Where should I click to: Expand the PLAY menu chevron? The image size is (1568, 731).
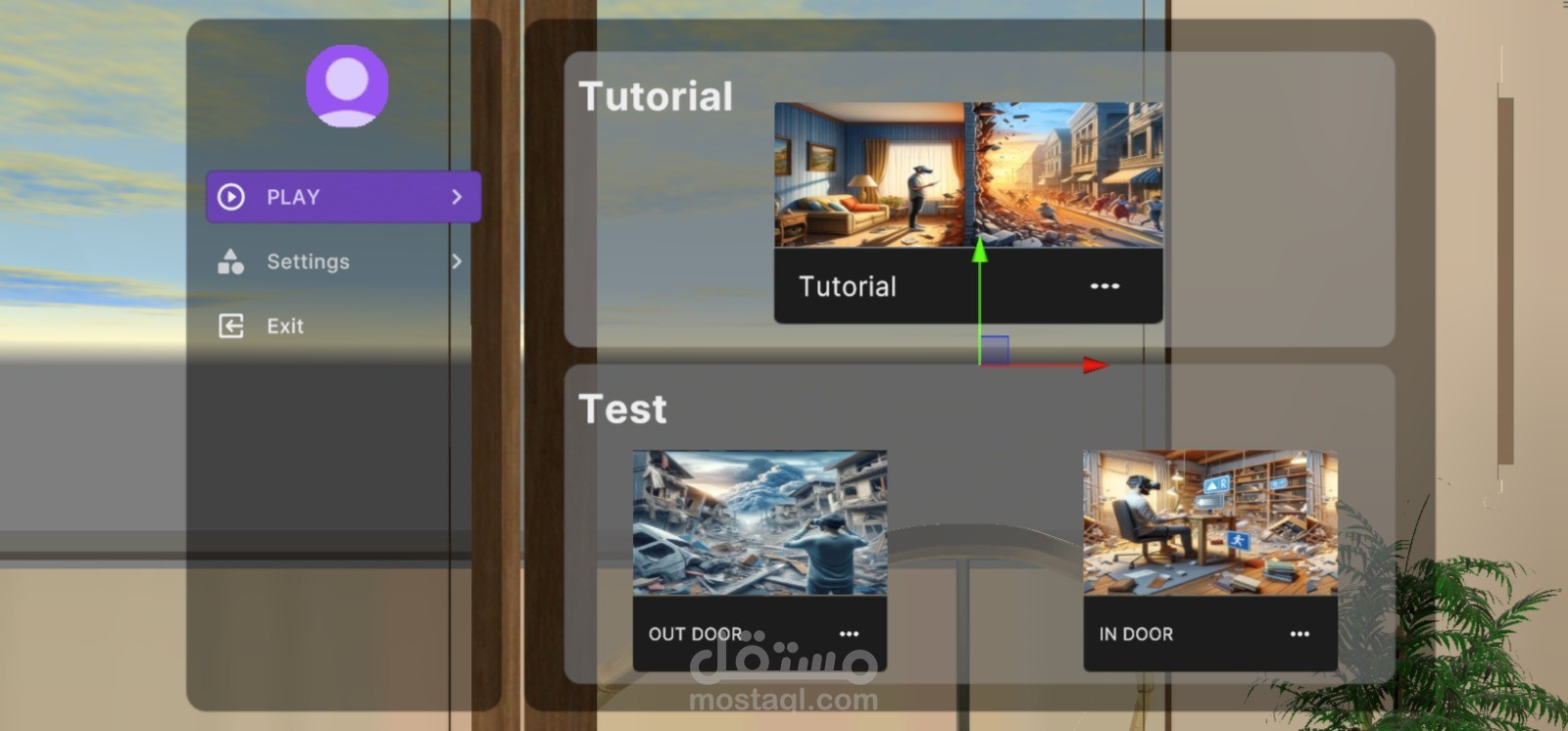click(x=457, y=197)
